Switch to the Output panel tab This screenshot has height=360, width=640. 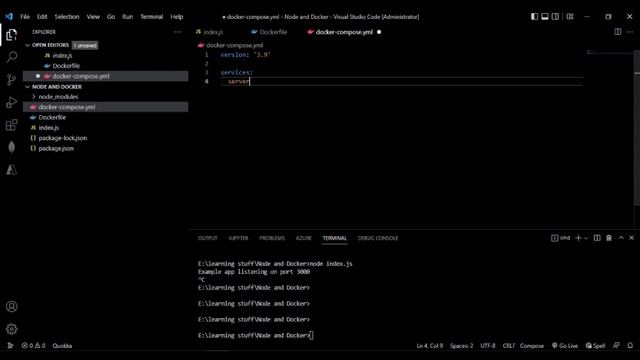207,238
